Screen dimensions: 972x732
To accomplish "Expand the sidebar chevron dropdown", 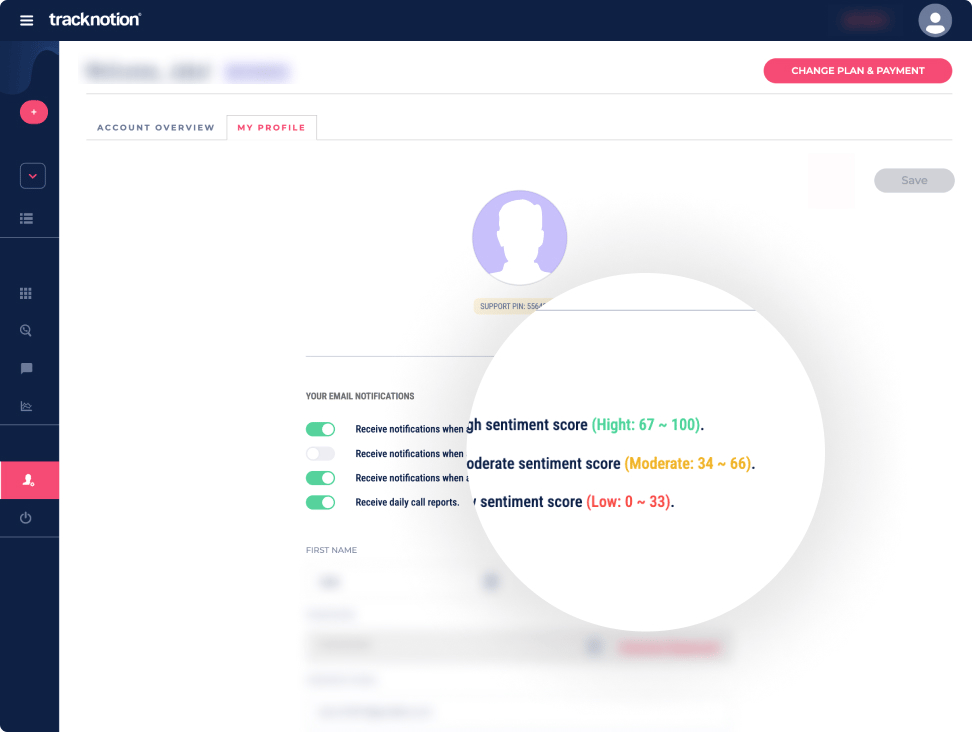I will [33, 176].
